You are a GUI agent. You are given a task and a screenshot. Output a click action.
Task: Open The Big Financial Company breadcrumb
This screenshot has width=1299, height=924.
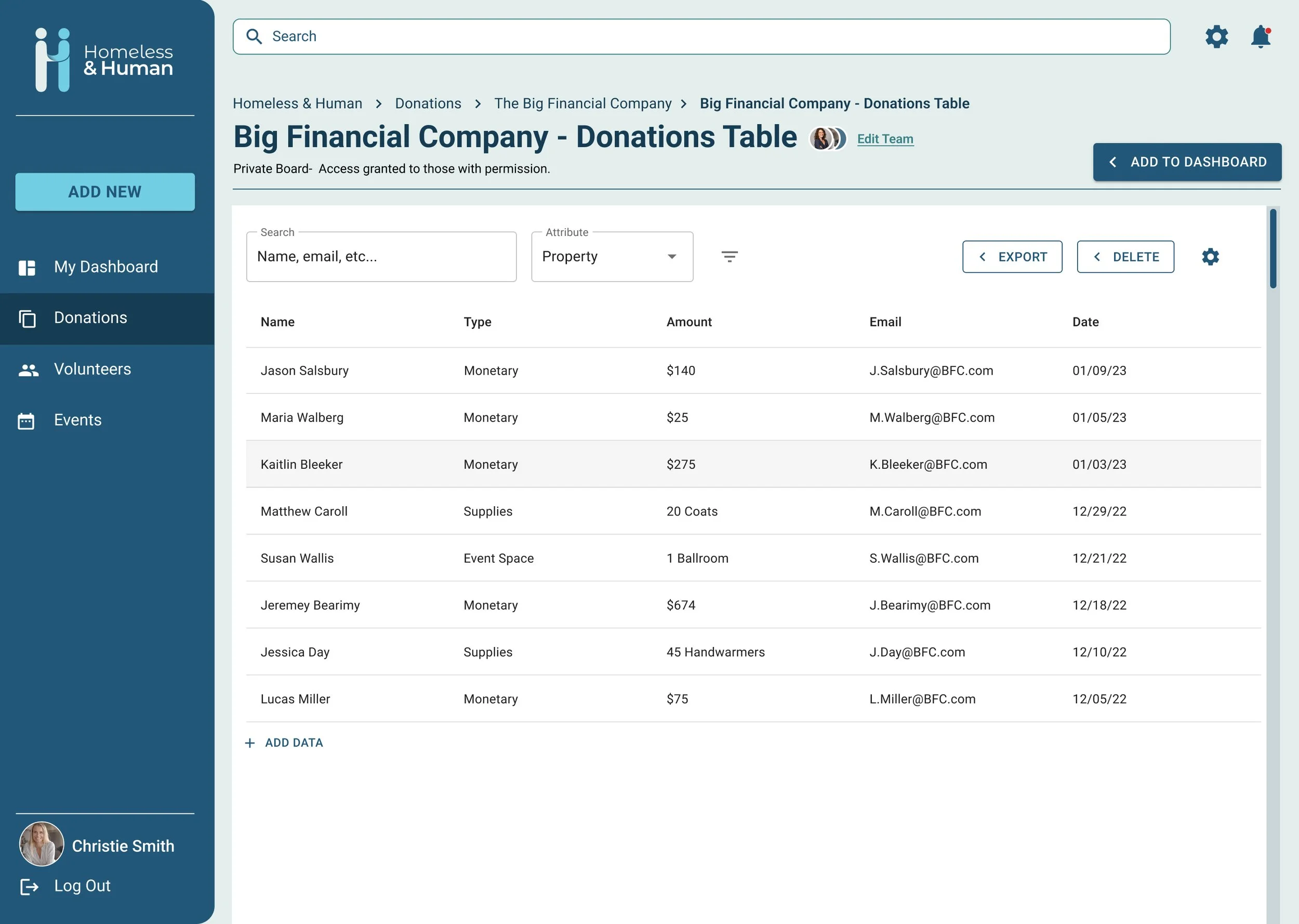(x=582, y=103)
